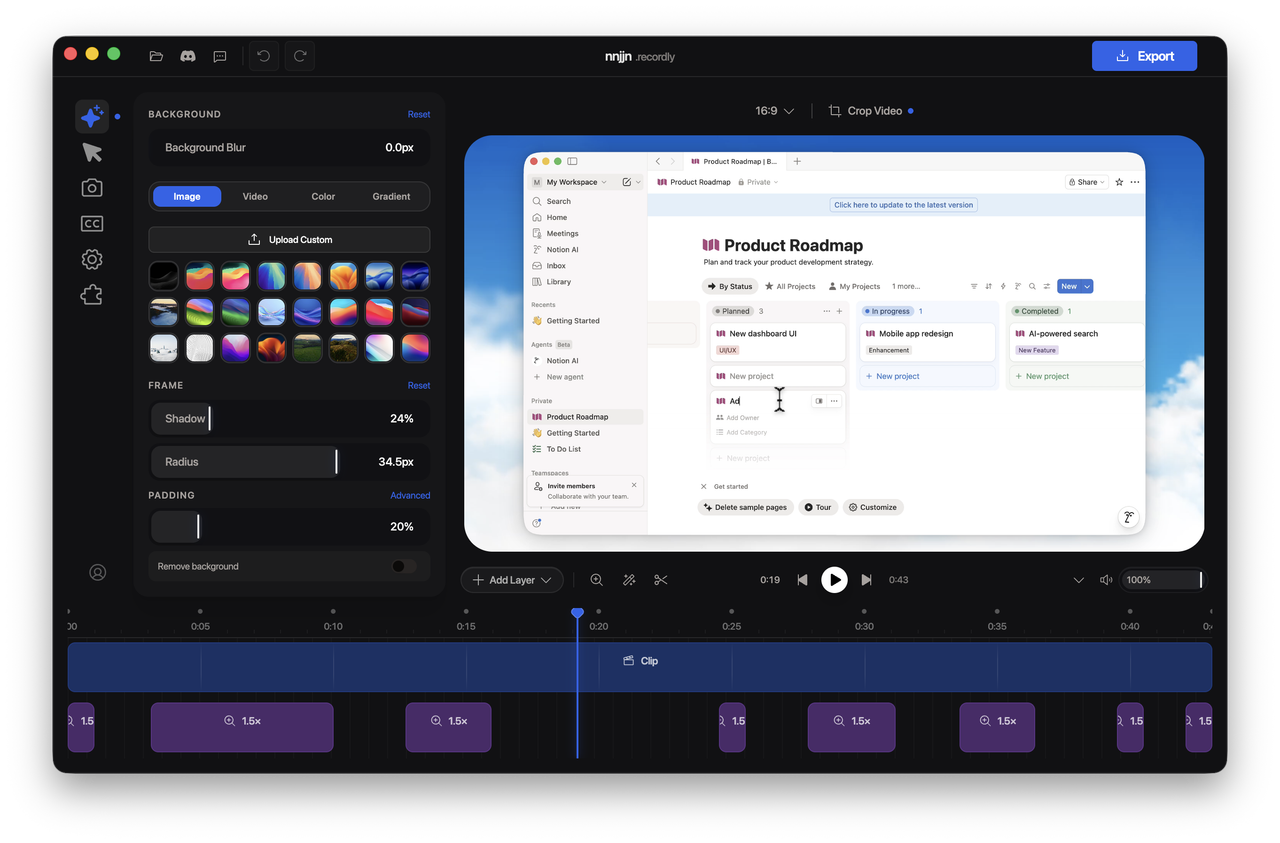This screenshot has height=843, width=1280.
Task: Switch to the Image background tab
Action: coord(187,196)
